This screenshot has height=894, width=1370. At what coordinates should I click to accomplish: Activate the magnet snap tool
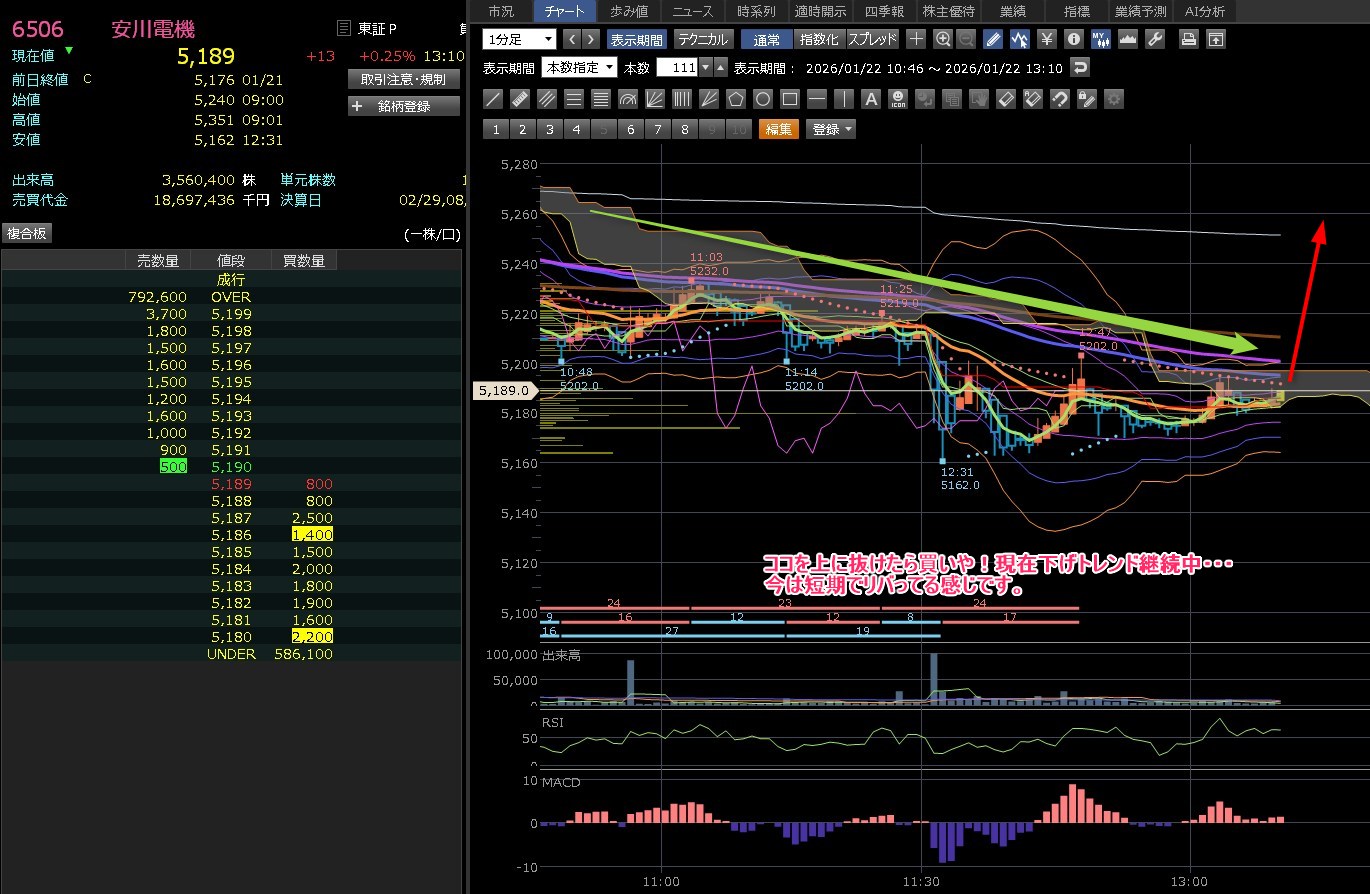pos(1060,99)
